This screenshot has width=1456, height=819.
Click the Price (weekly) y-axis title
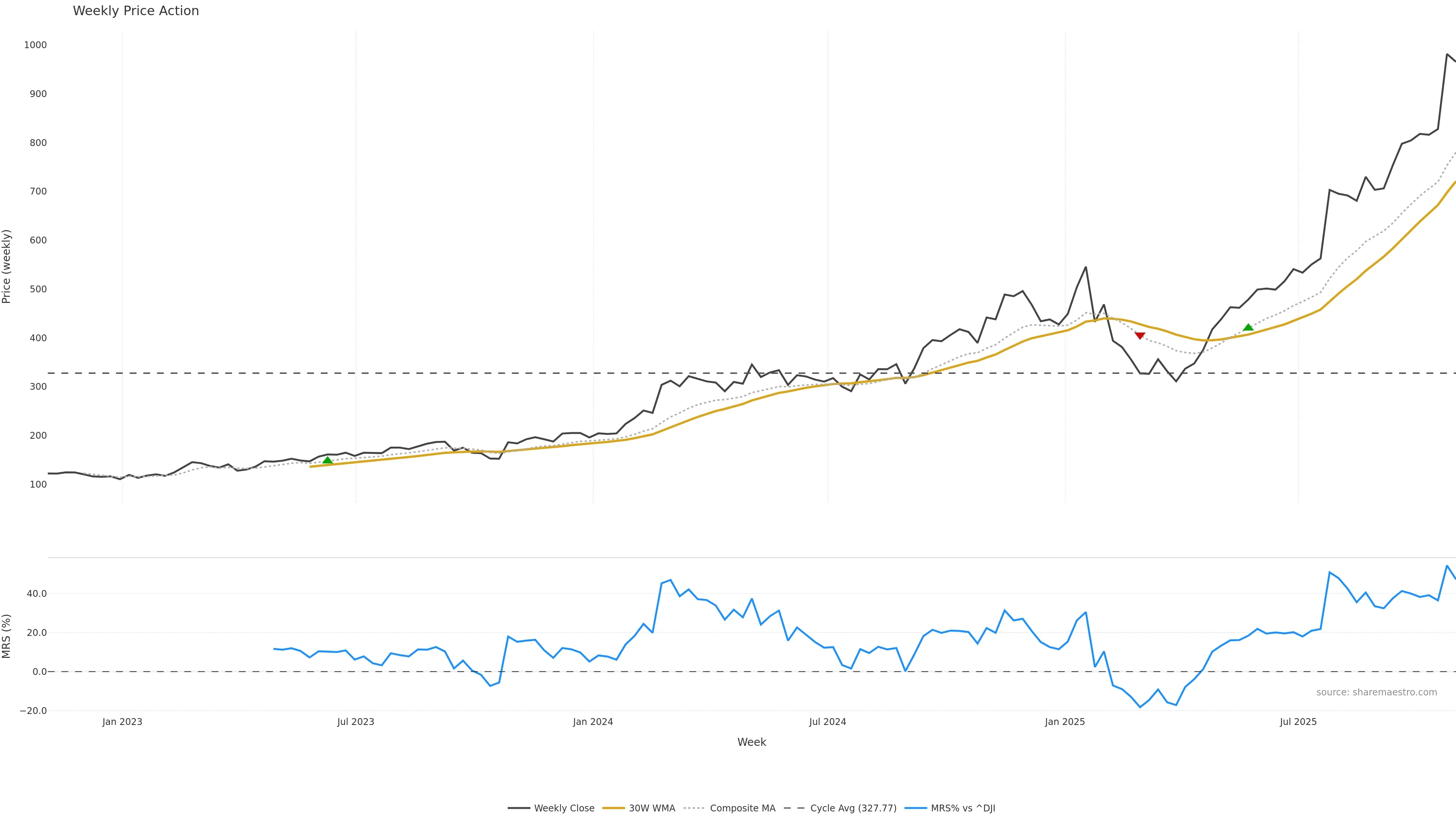(x=7, y=266)
